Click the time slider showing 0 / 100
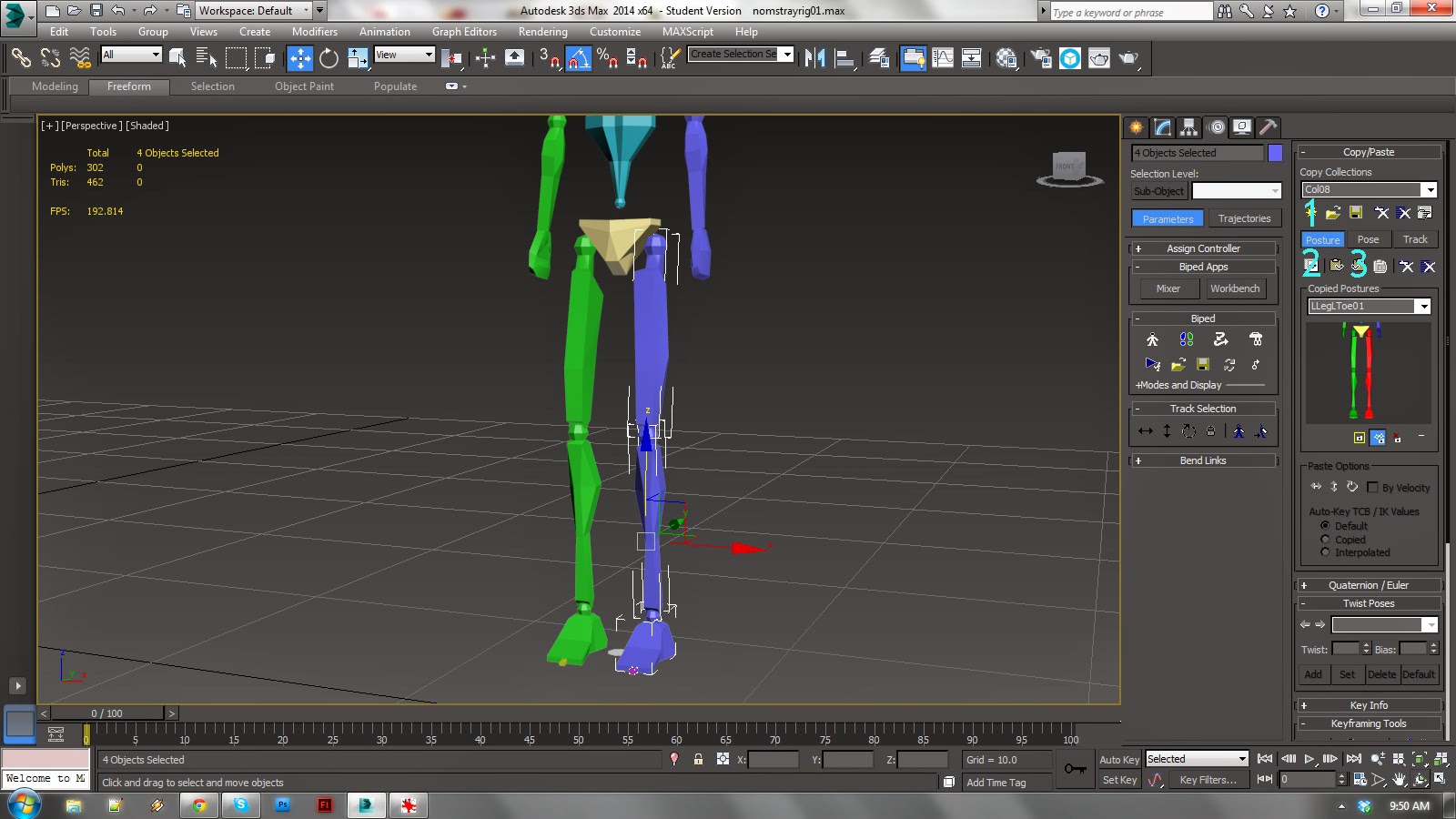1456x819 pixels. (x=106, y=713)
